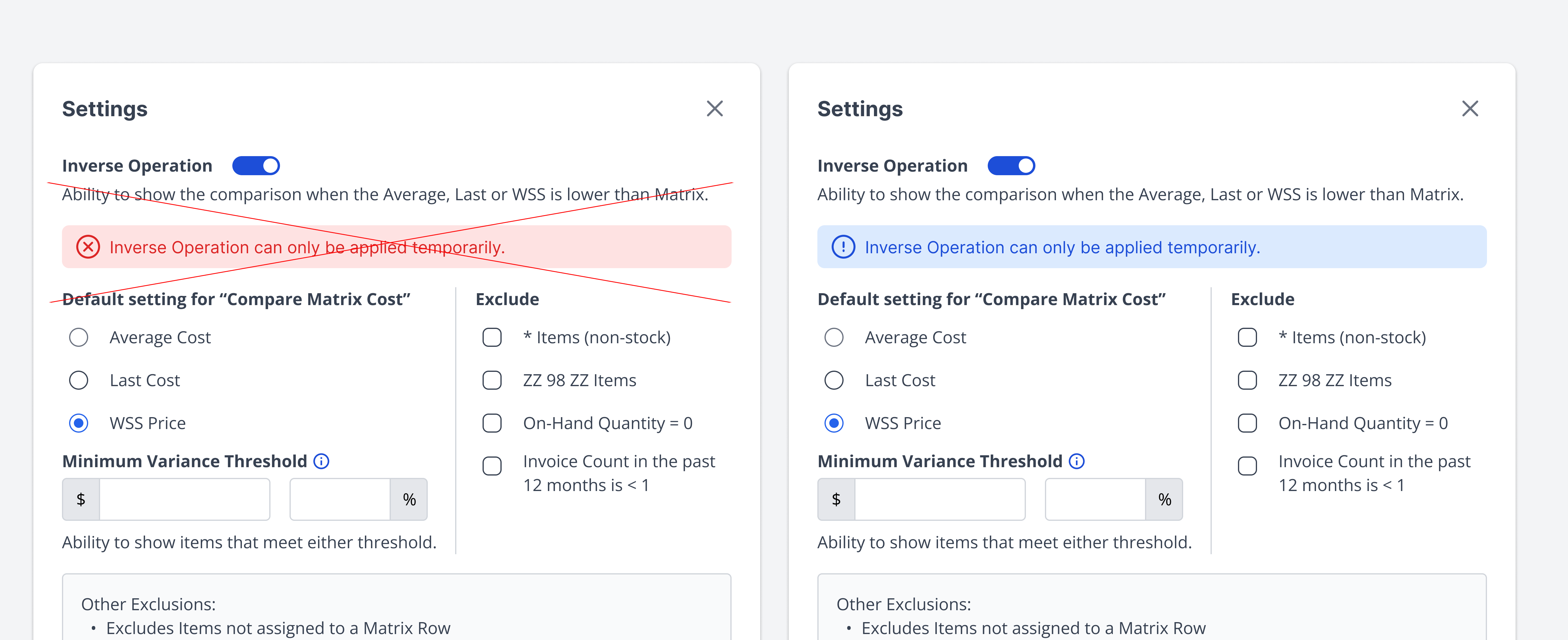Screen dimensions: 1568x640
Task: Select WSS Price radio in left panel
Action: pos(79,422)
